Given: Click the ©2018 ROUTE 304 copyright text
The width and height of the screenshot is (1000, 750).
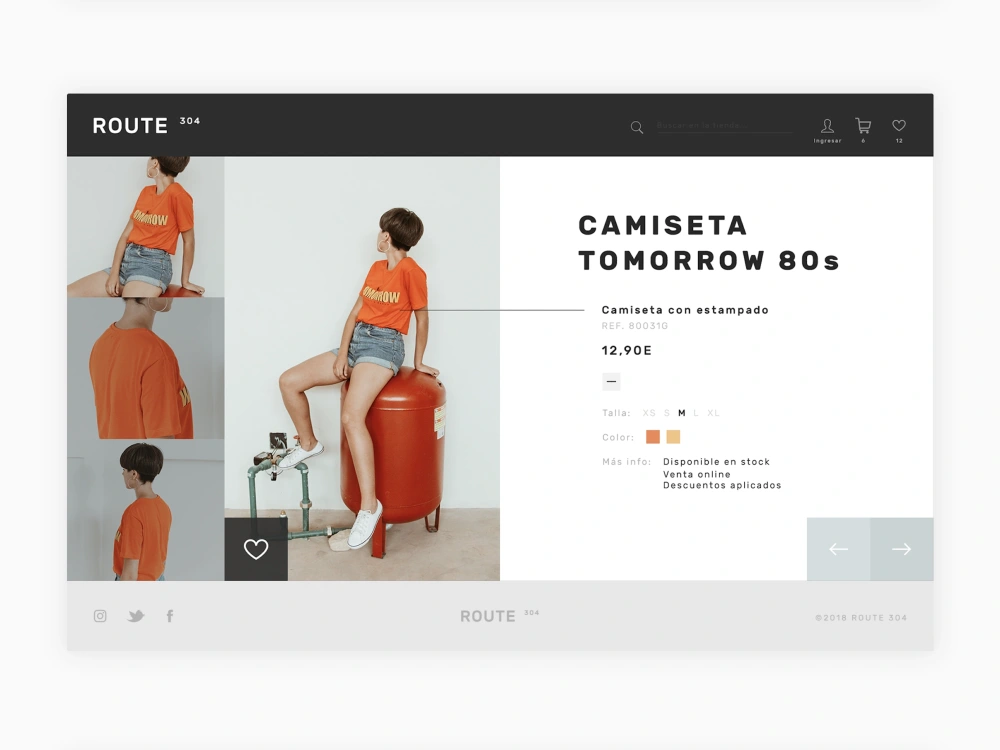Looking at the screenshot, I should coord(861,617).
